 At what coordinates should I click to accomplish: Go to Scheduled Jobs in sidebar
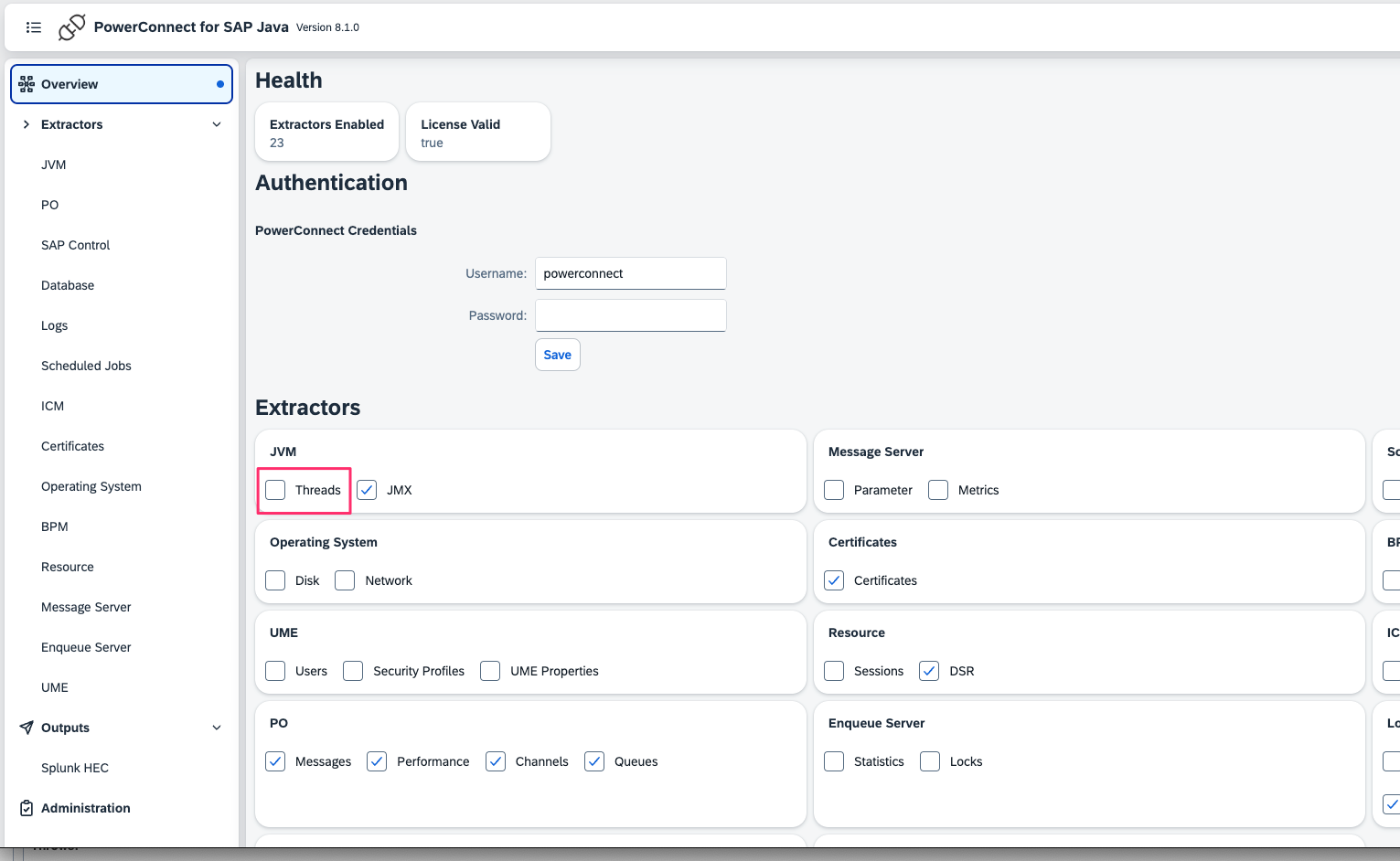point(86,366)
